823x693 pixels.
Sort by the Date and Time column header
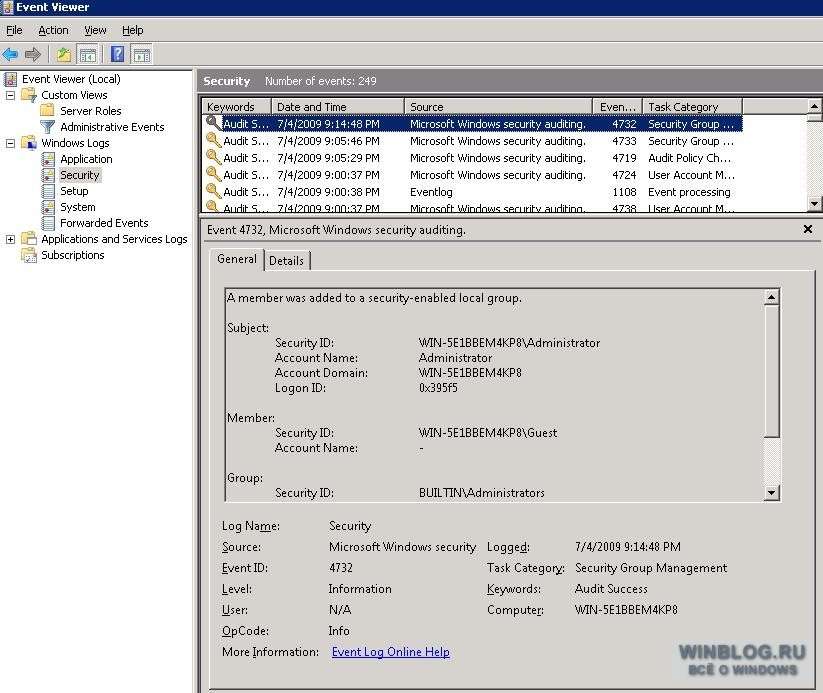337,107
